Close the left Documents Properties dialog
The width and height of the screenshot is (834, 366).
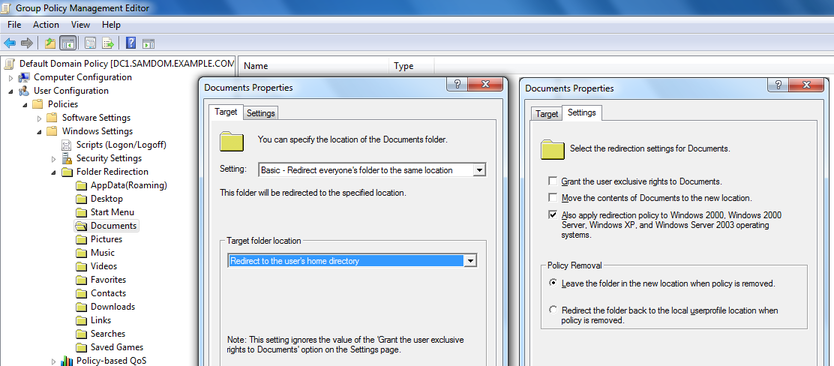[x=485, y=84]
